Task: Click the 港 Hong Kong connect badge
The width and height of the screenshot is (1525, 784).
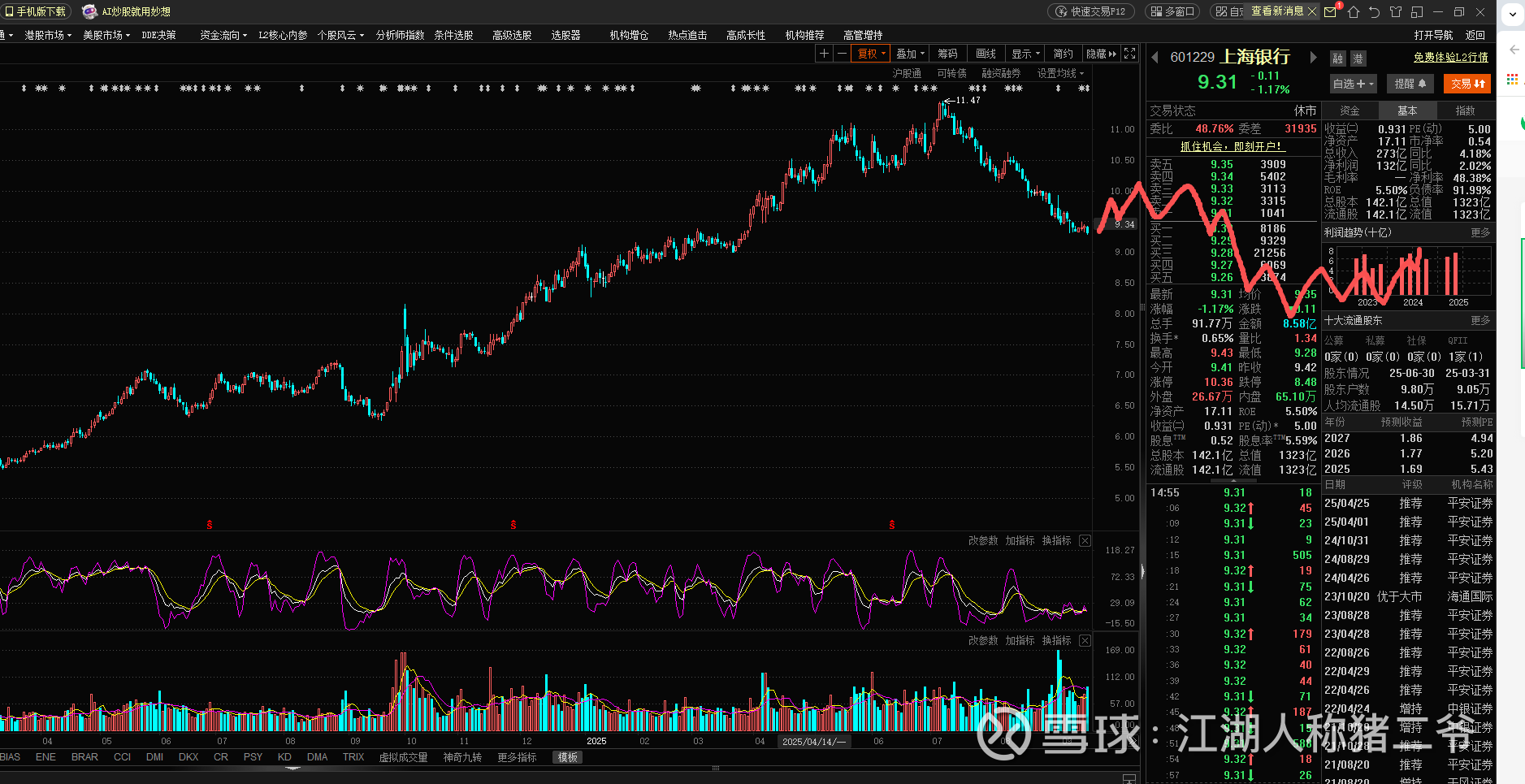Action: pyautogui.click(x=1358, y=58)
